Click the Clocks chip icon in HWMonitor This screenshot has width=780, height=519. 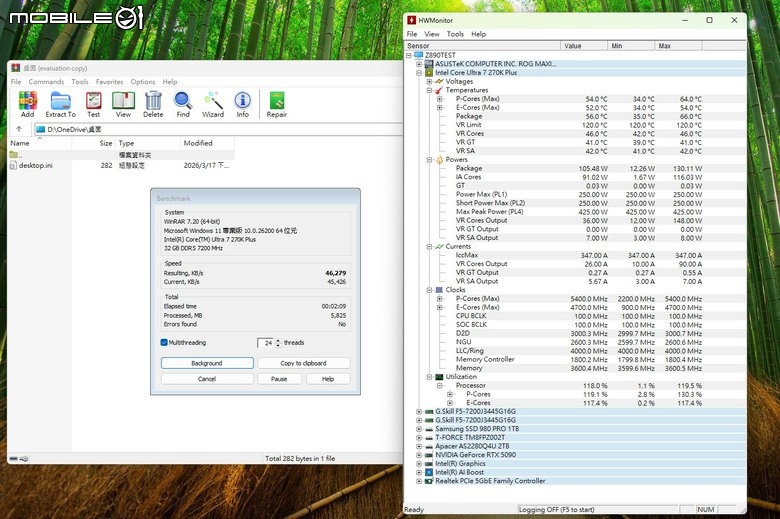439,290
